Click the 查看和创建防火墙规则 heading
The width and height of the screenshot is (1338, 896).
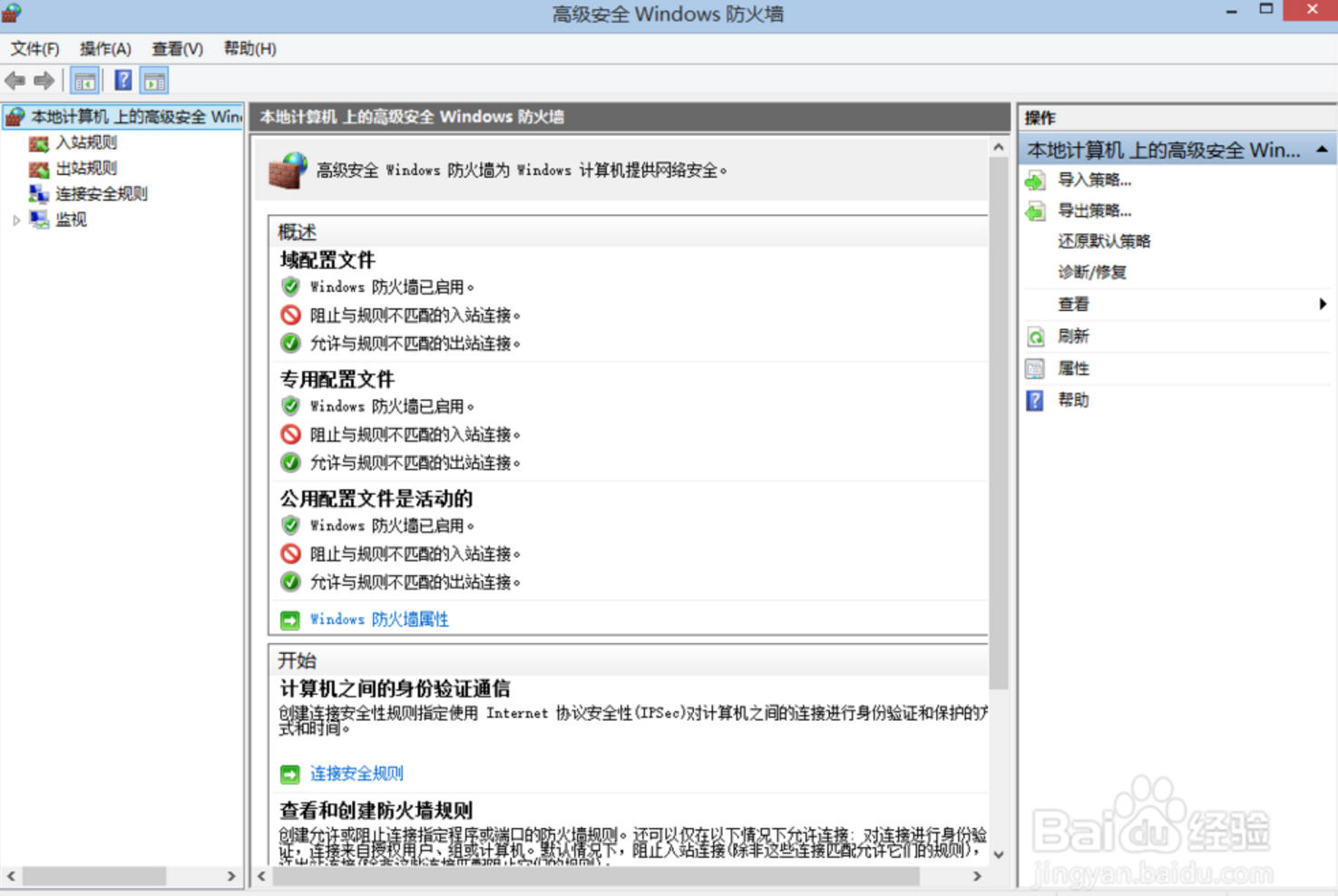[376, 810]
